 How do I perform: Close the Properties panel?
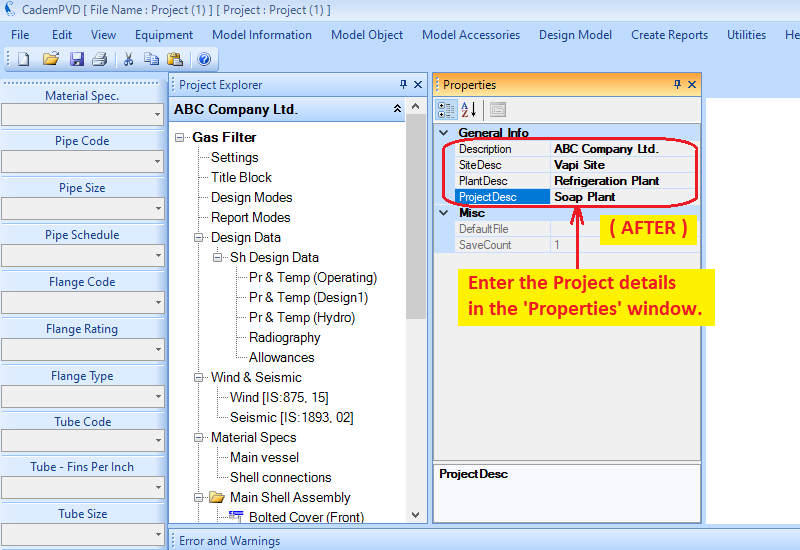coord(692,84)
